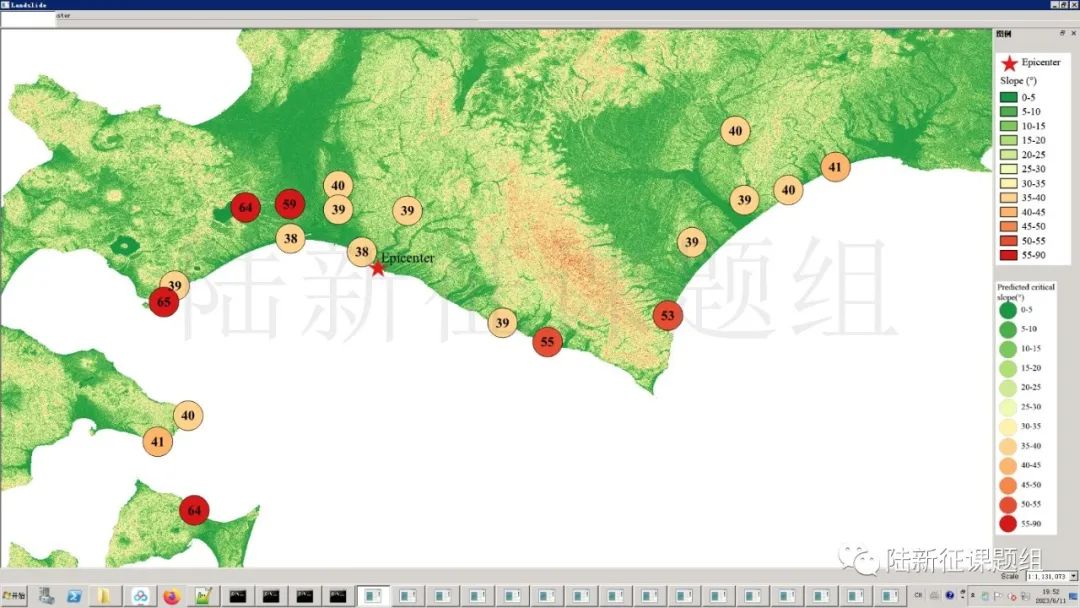1080x608 pixels.
Task: Select the critical slope marker labeled 53
Action: [668, 316]
